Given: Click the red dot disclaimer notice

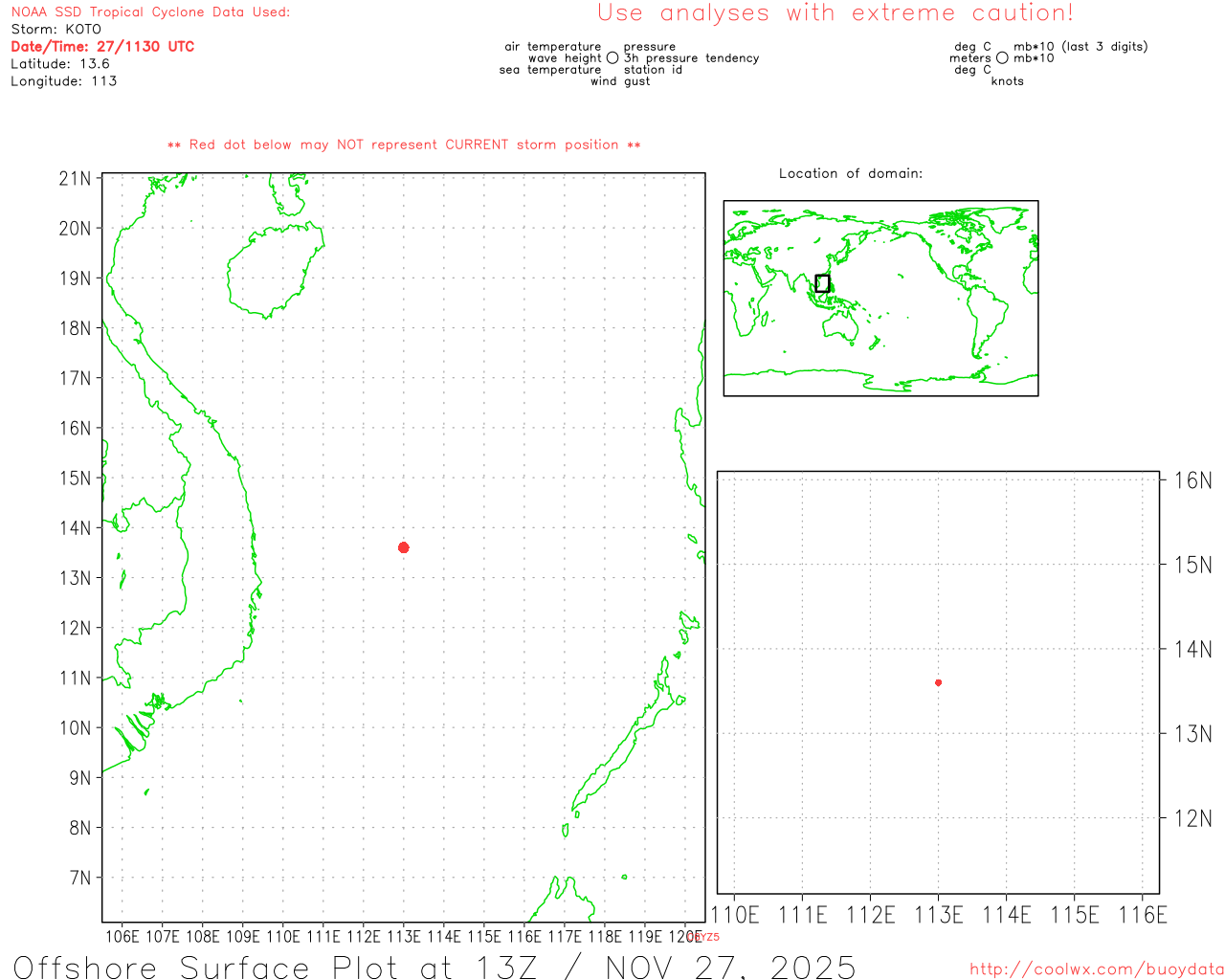Looking at the screenshot, I should [404, 145].
